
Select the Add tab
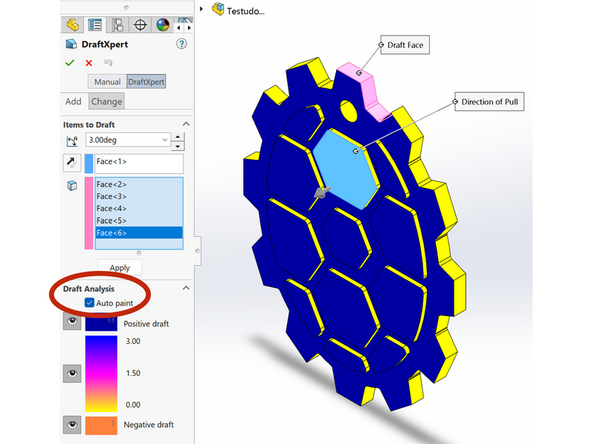point(73,102)
